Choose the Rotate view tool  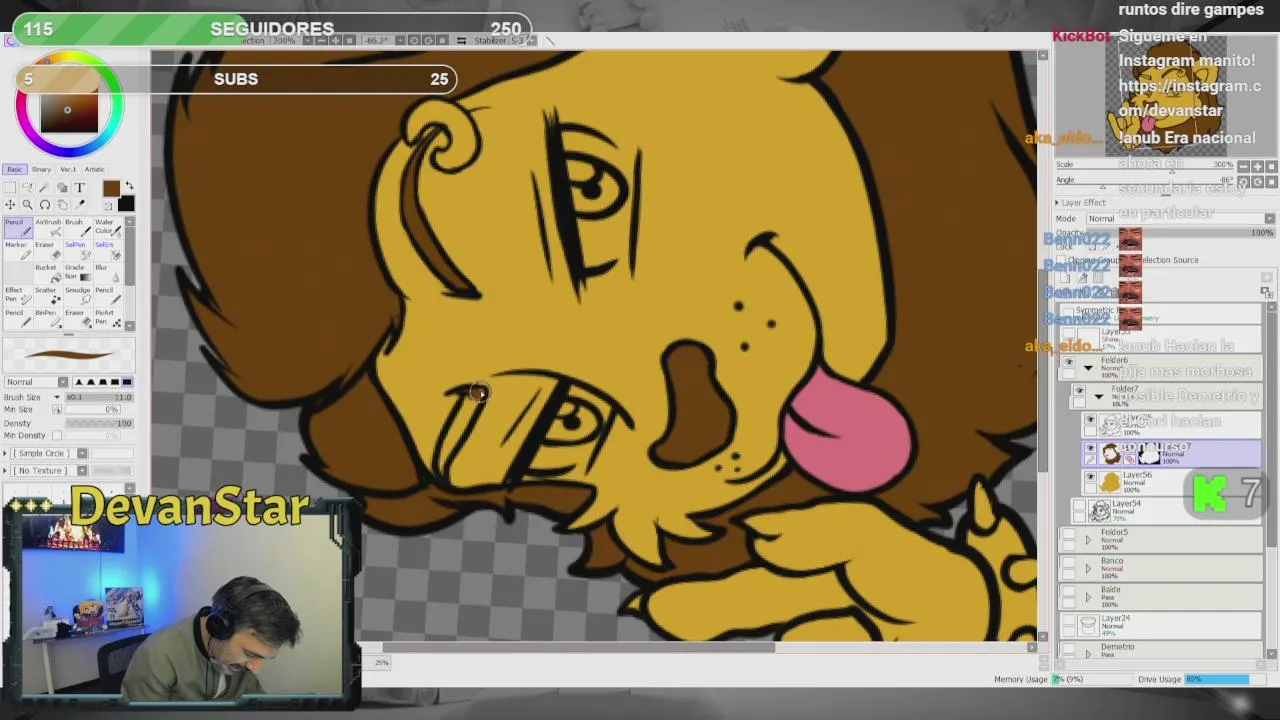45,205
